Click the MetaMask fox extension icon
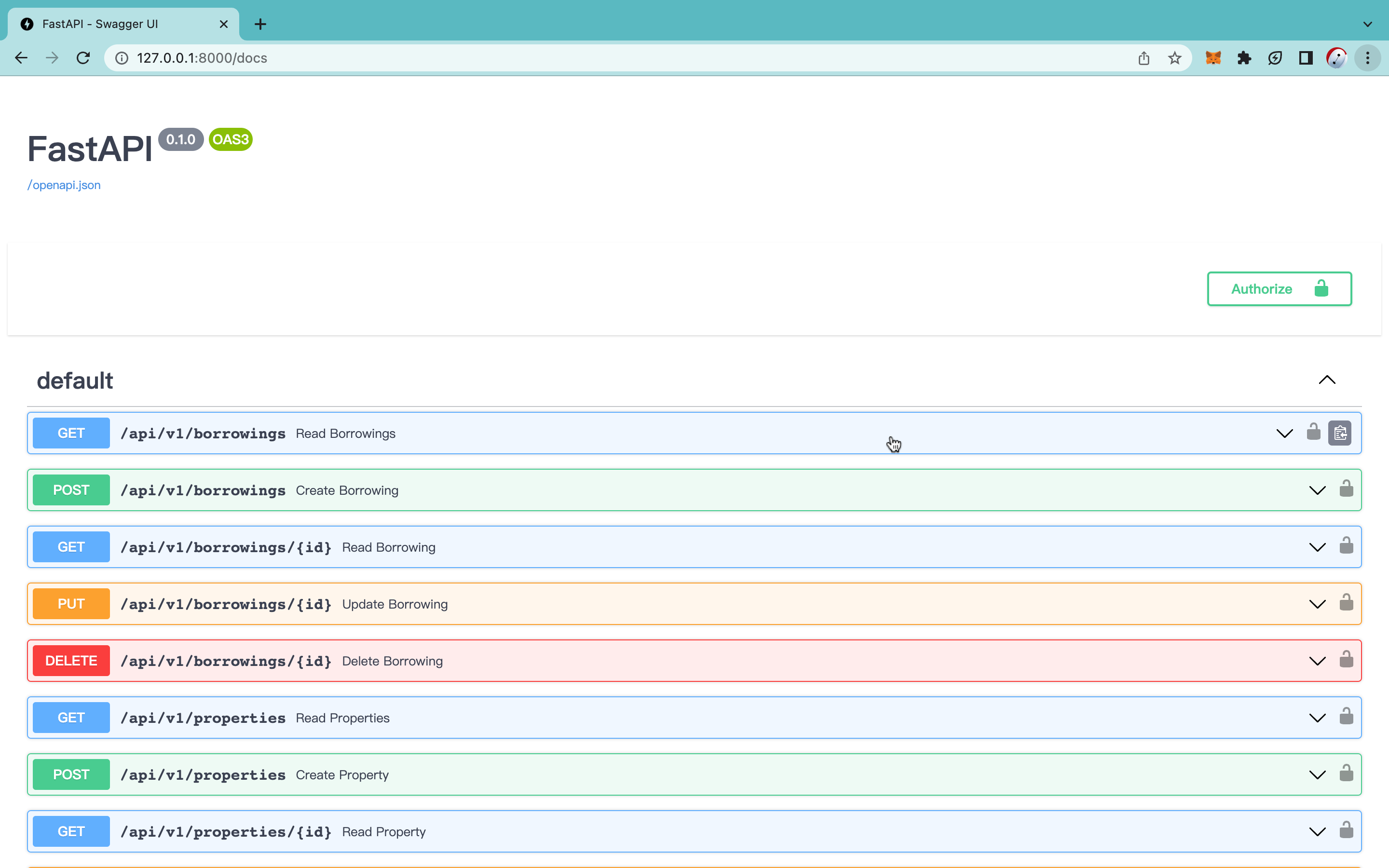The height and width of the screenshot is (868, 1389). pos(1213,58)
